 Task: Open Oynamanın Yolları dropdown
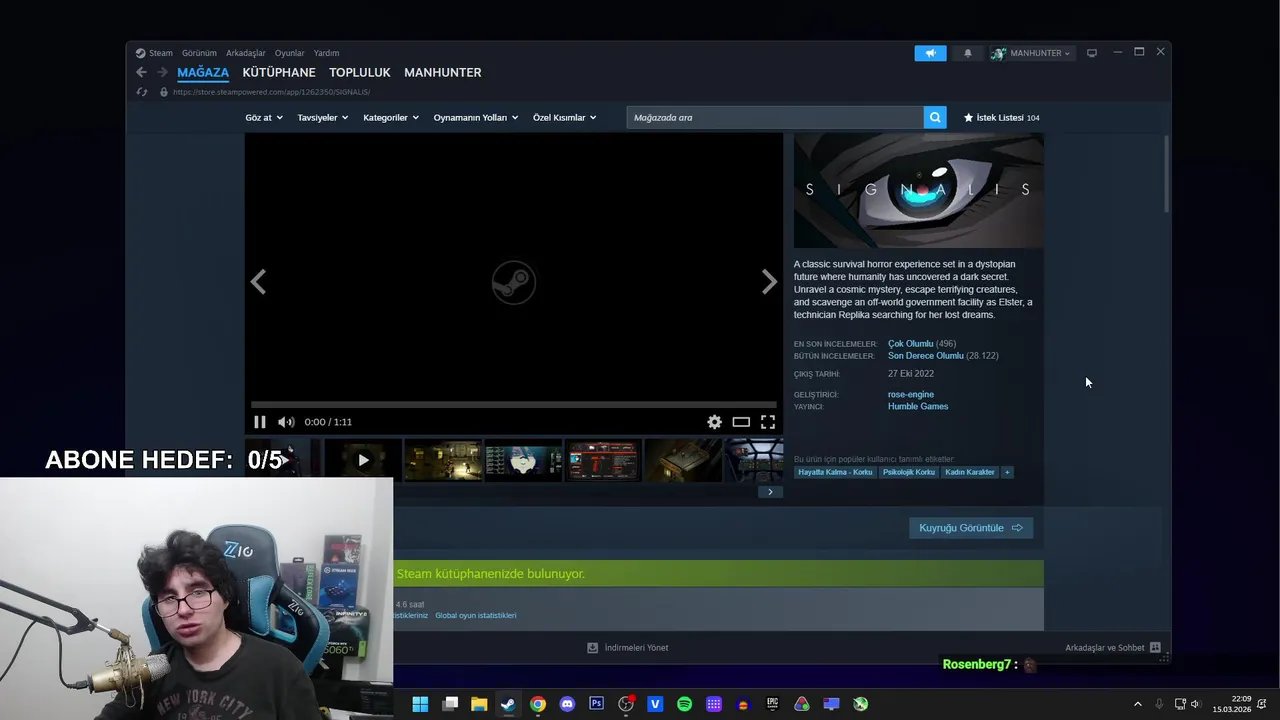[476, 117]
